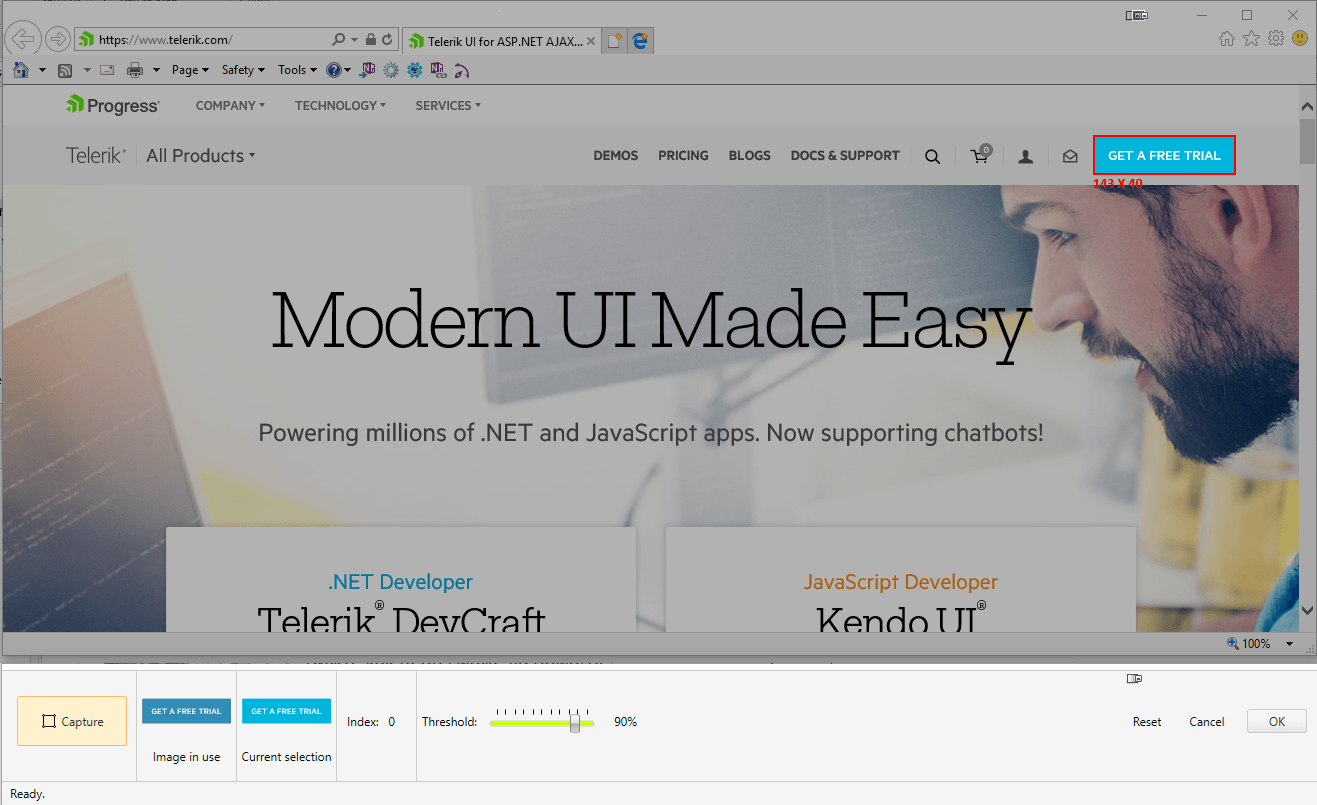
Task: Expand the COMPANY menu
Action: 230,105
